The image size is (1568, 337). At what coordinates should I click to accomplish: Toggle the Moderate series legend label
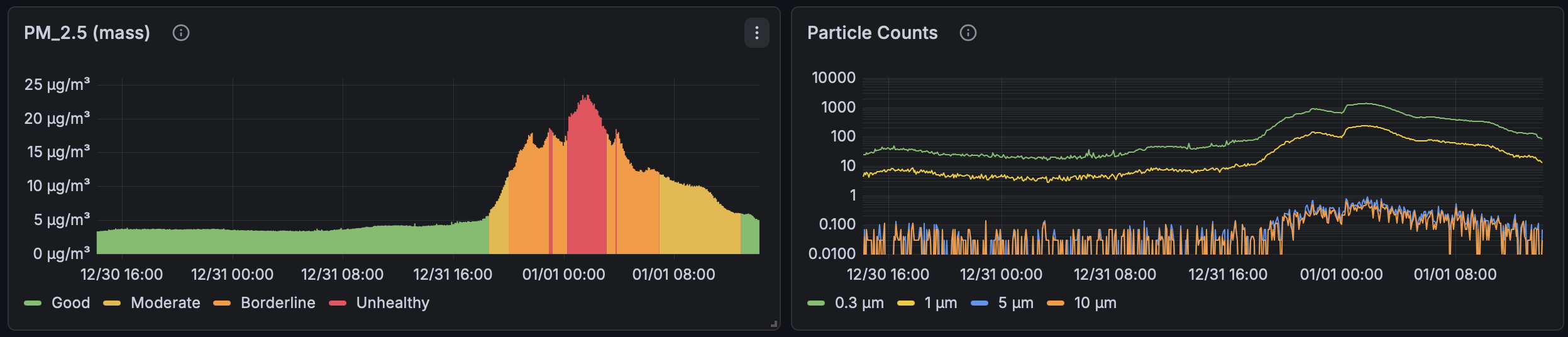[165, 303]
